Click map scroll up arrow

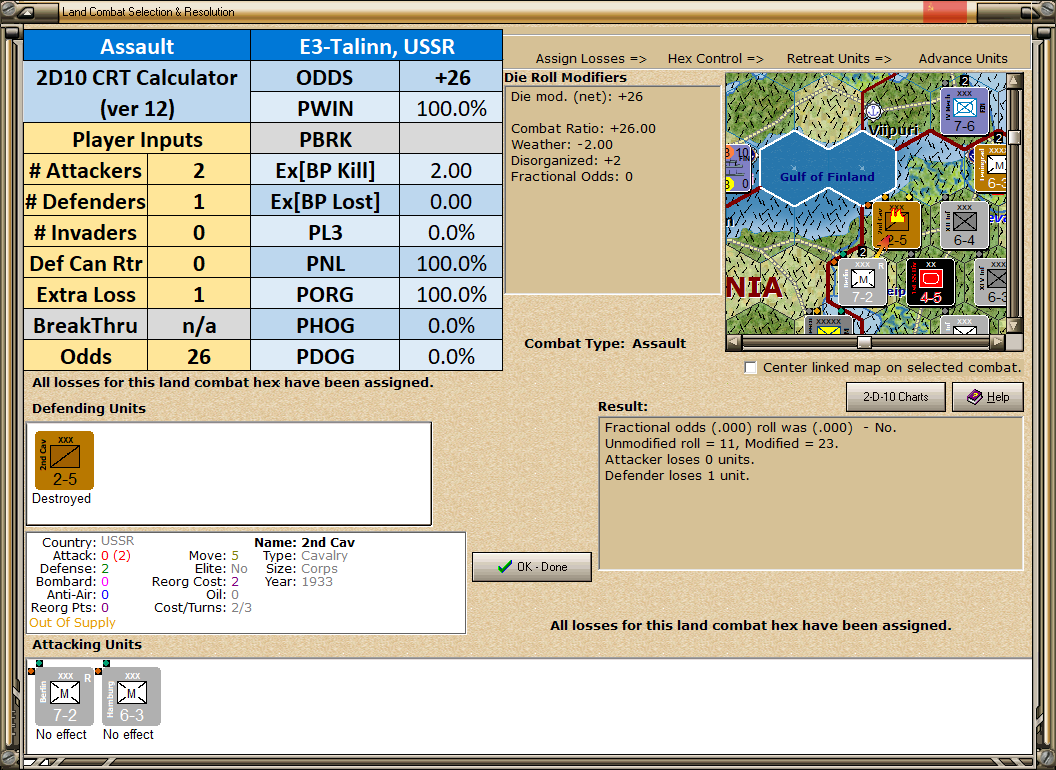click(x=1014, y=81)
